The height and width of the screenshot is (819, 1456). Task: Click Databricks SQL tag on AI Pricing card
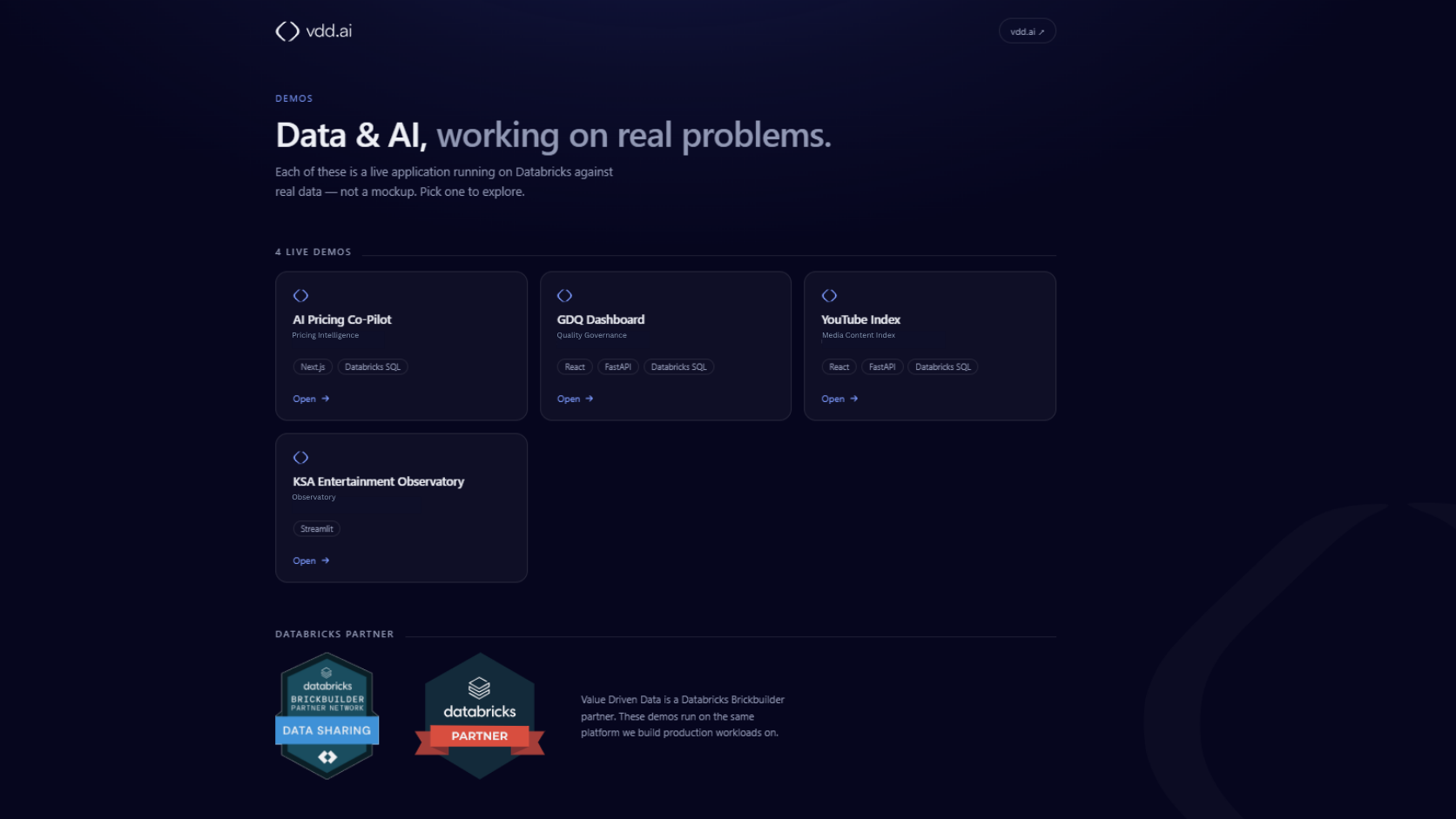point(373,367)
